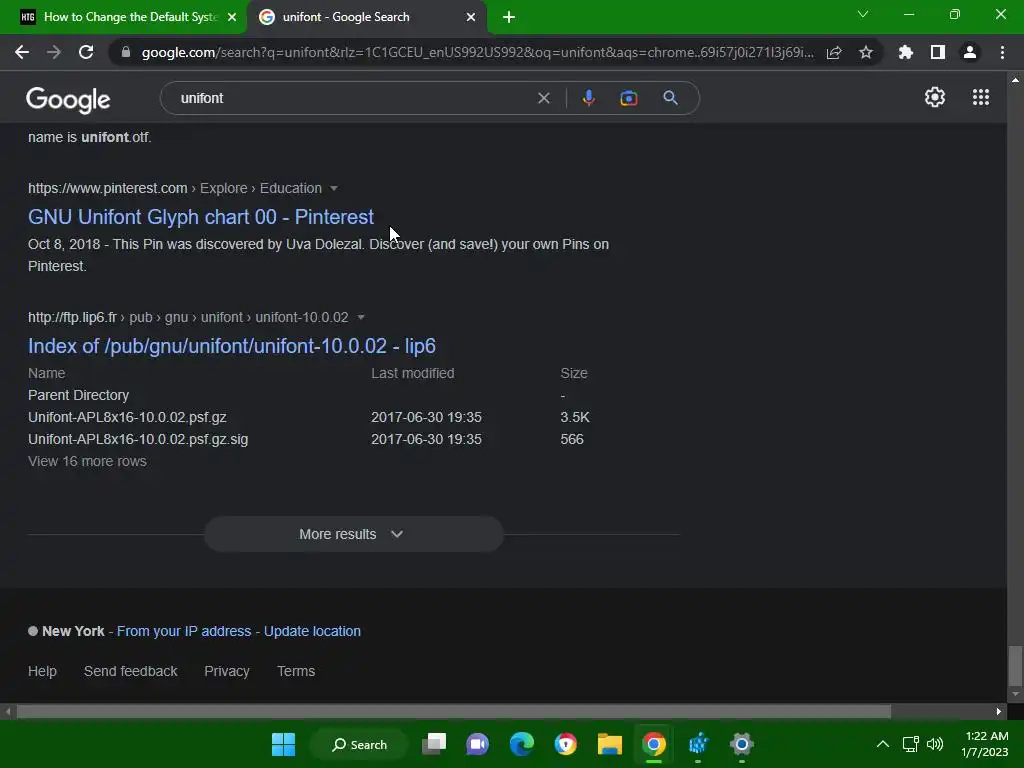Open the Chrome three-dot menu
Screen dimensions: 1024x768
(x=1002, y=52)
